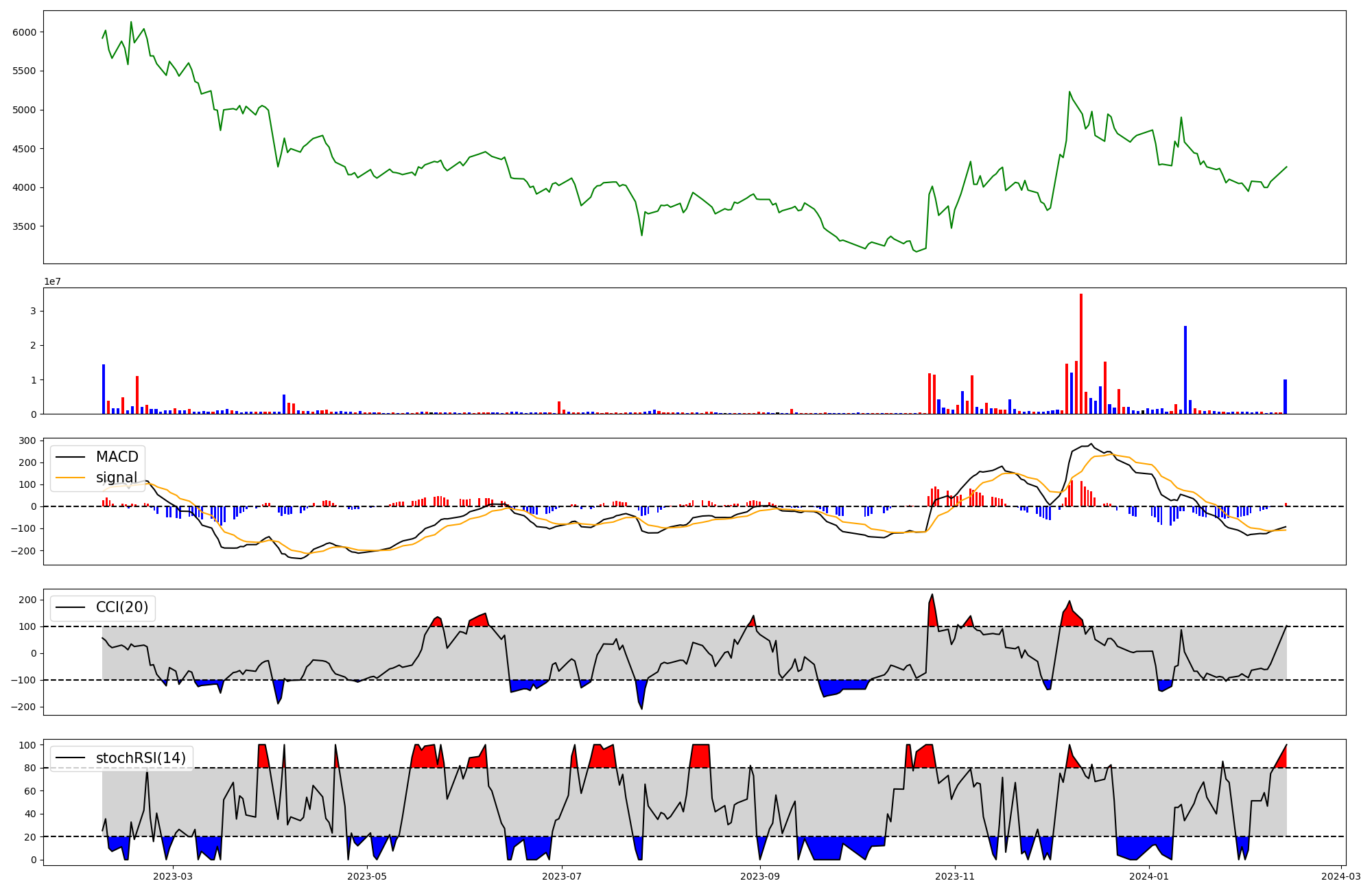
Task: Click the 2023-03 x-axis date label
Action: click(x=173, y=876)
